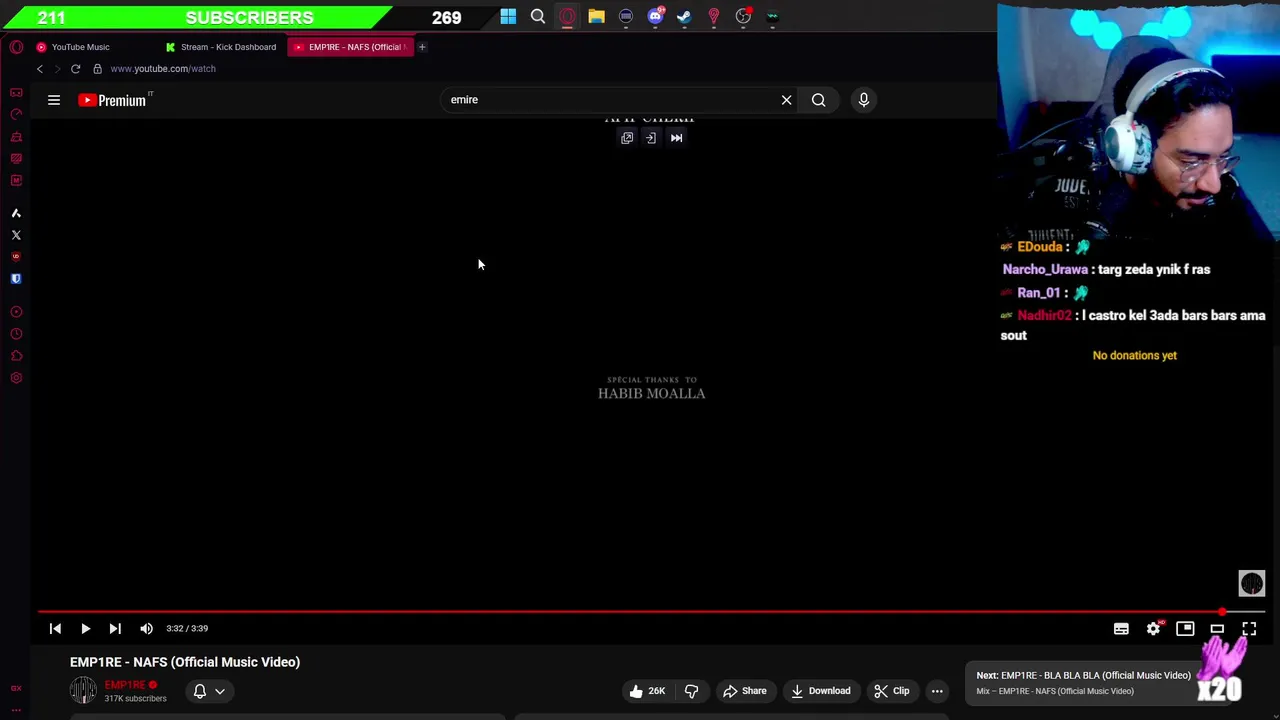Clear the search text with the X
Screen dimensions: 1280x720
coord(786,100)
